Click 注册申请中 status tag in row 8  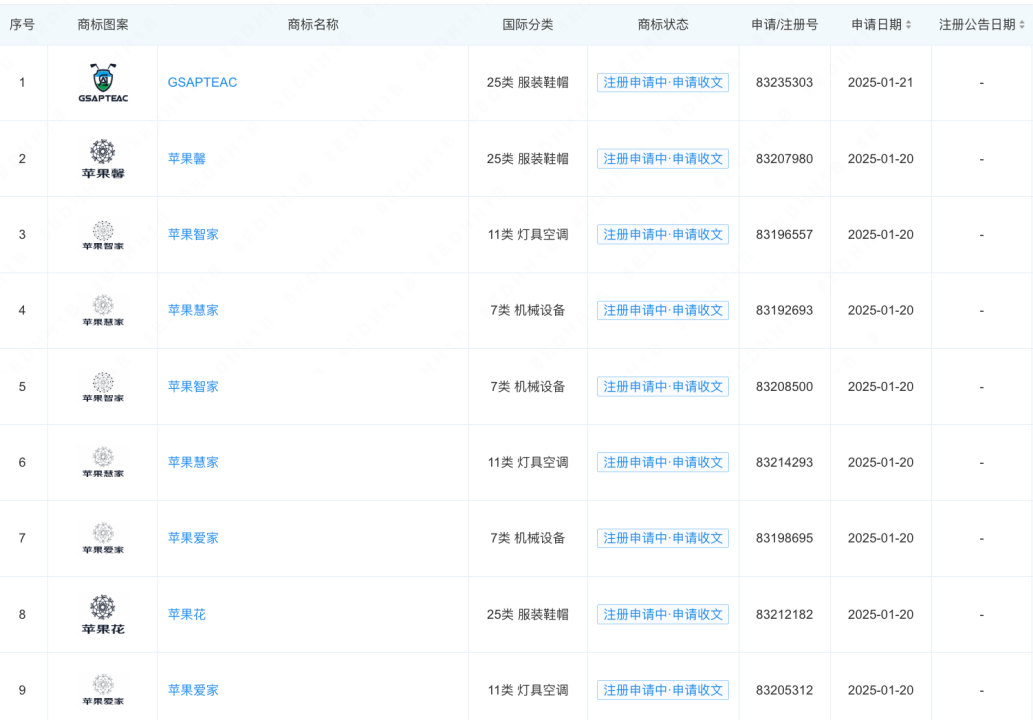(x=663, y=615)
